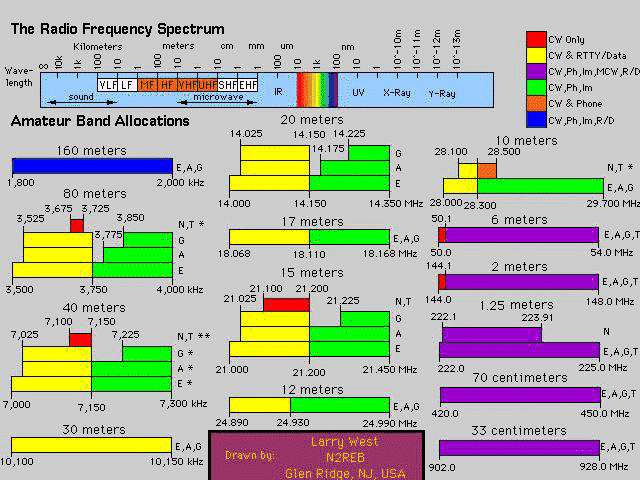Click the IR label in the spectrum

point(278,91)
